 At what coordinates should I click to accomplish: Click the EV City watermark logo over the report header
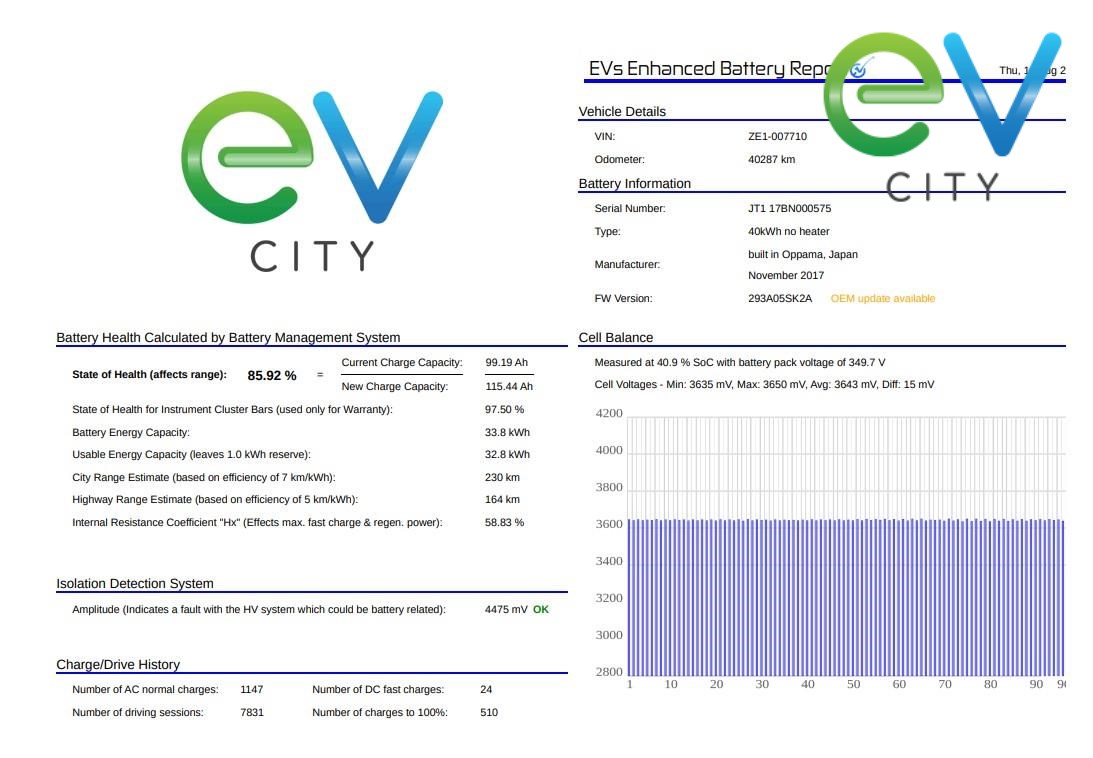point(942,115)
